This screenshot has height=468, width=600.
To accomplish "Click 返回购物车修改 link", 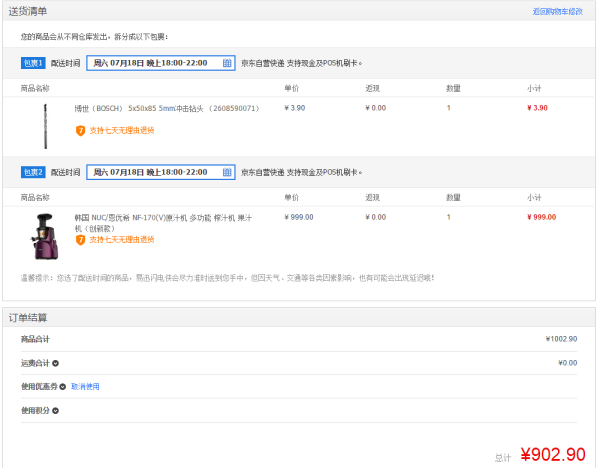I will tap(558, 11).
